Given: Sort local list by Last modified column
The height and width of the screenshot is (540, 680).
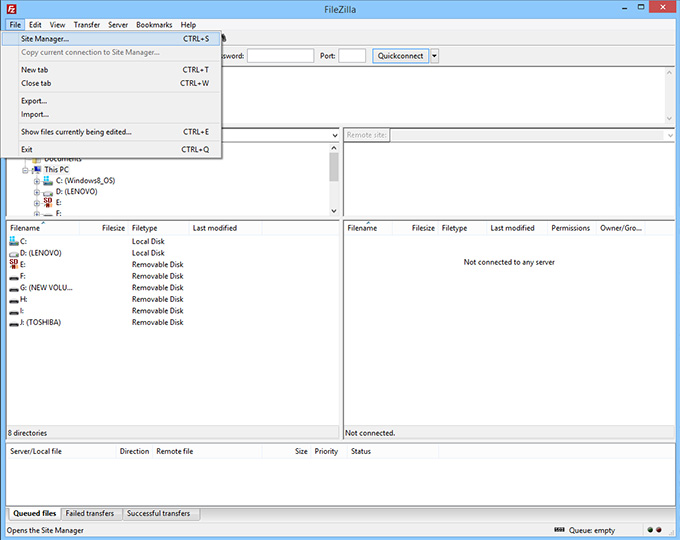Looking at the screenshot, I should click(x=226, y=228).
